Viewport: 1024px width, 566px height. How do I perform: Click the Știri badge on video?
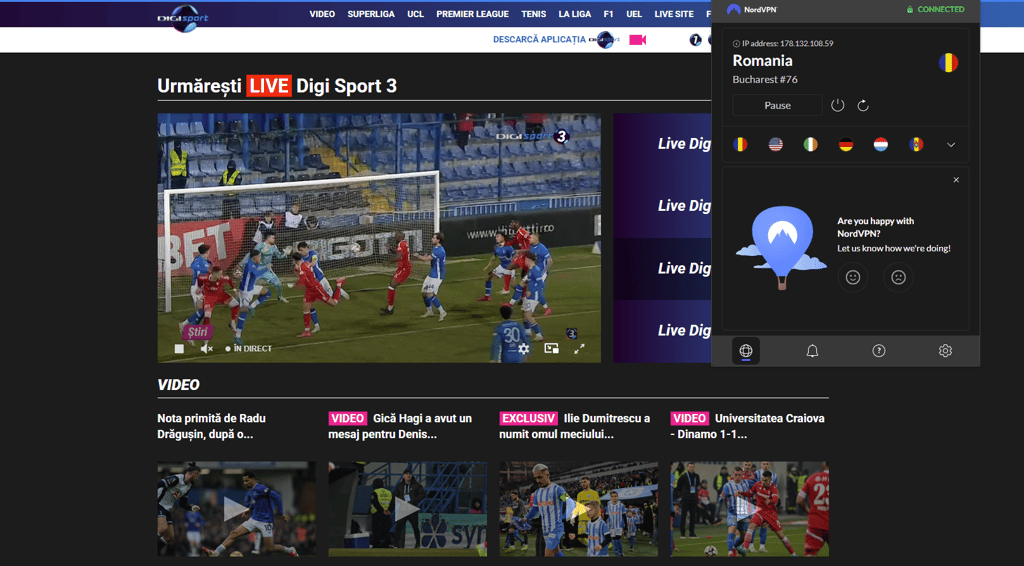197,332
